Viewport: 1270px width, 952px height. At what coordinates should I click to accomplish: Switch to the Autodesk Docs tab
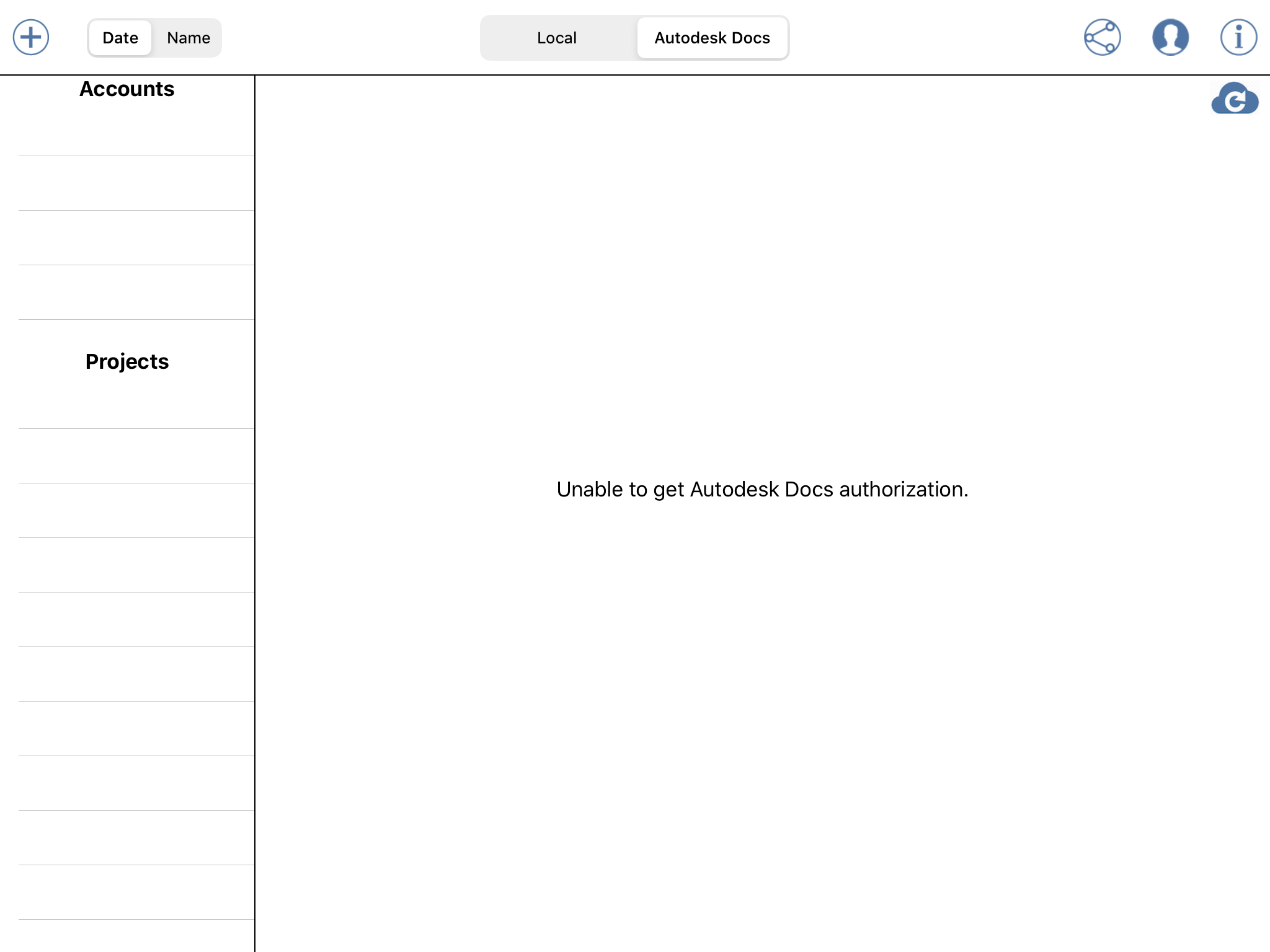point(712,37)
